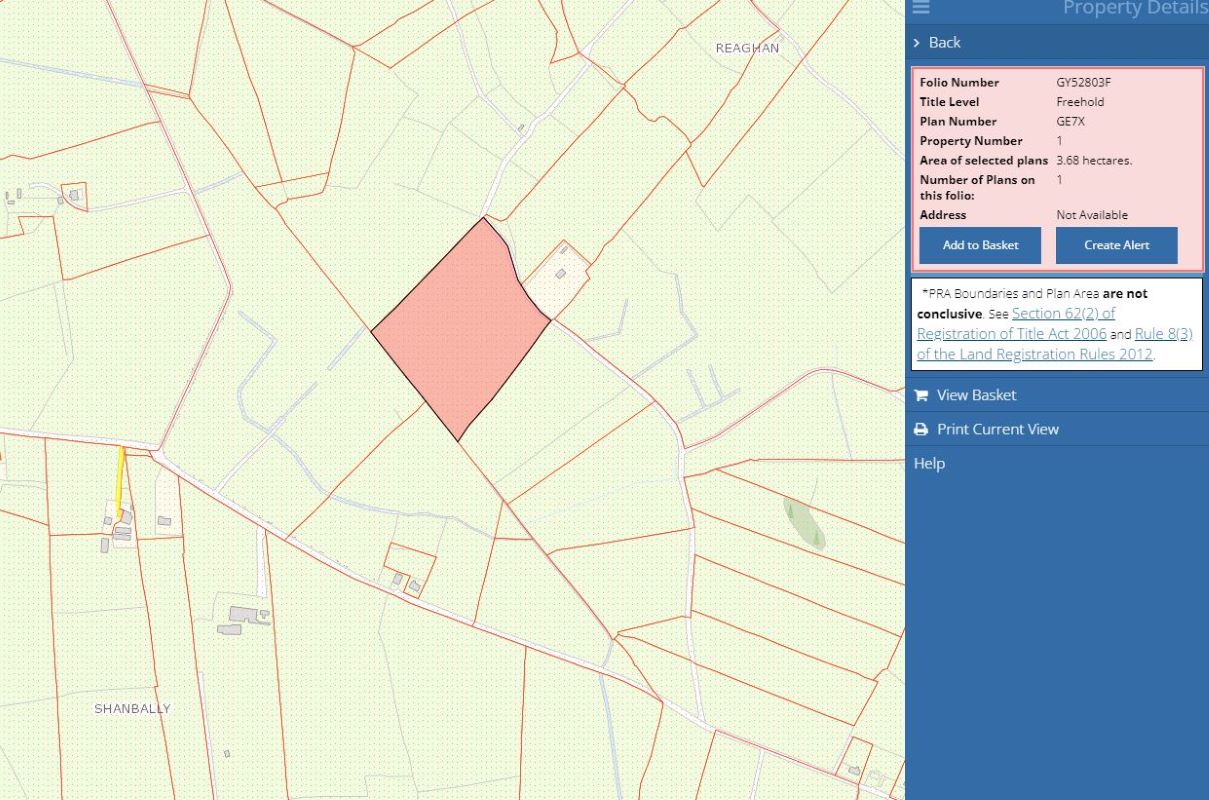The image size is (1209, 800).
Task: Click the printer icon
Action: [x=921, y=429]
